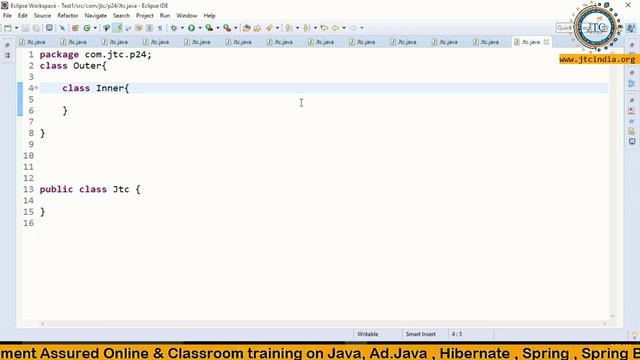Open the Refactor menu

[x=68, y=16]
